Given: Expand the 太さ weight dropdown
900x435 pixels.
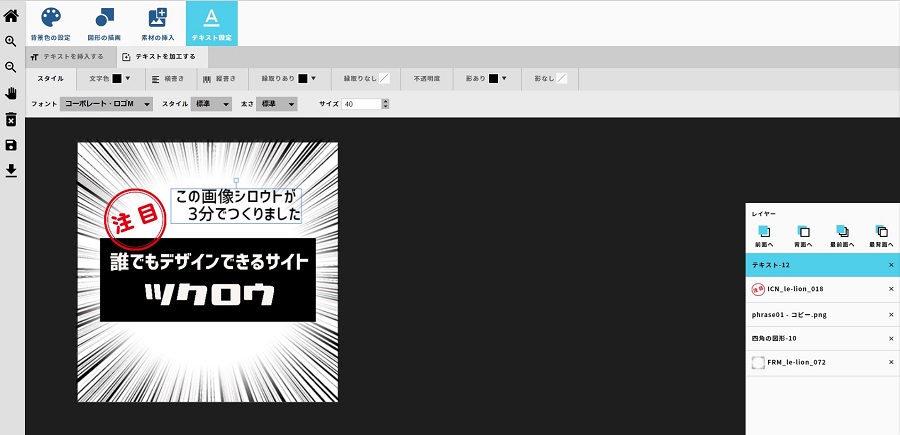Looking at the screenshot, I should pyautogui.click(x=277, y=104).
